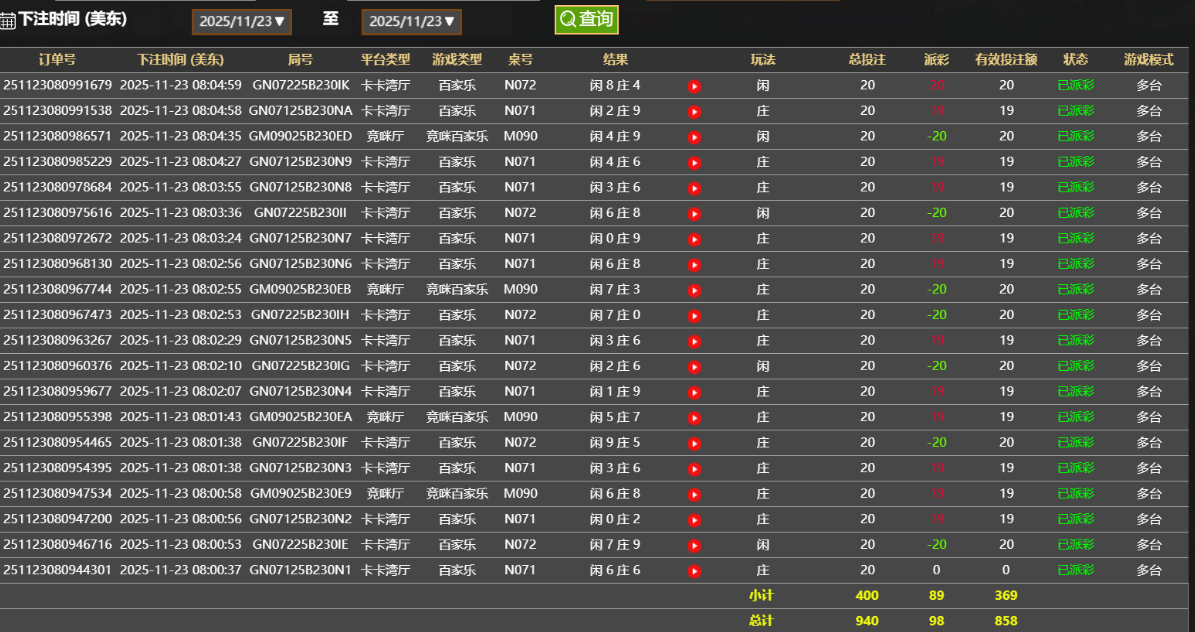The width and height of the screenshot is (1195, 632).
Task: Play replay for the last row result 闲6庄6
Action: pos(694,569)
